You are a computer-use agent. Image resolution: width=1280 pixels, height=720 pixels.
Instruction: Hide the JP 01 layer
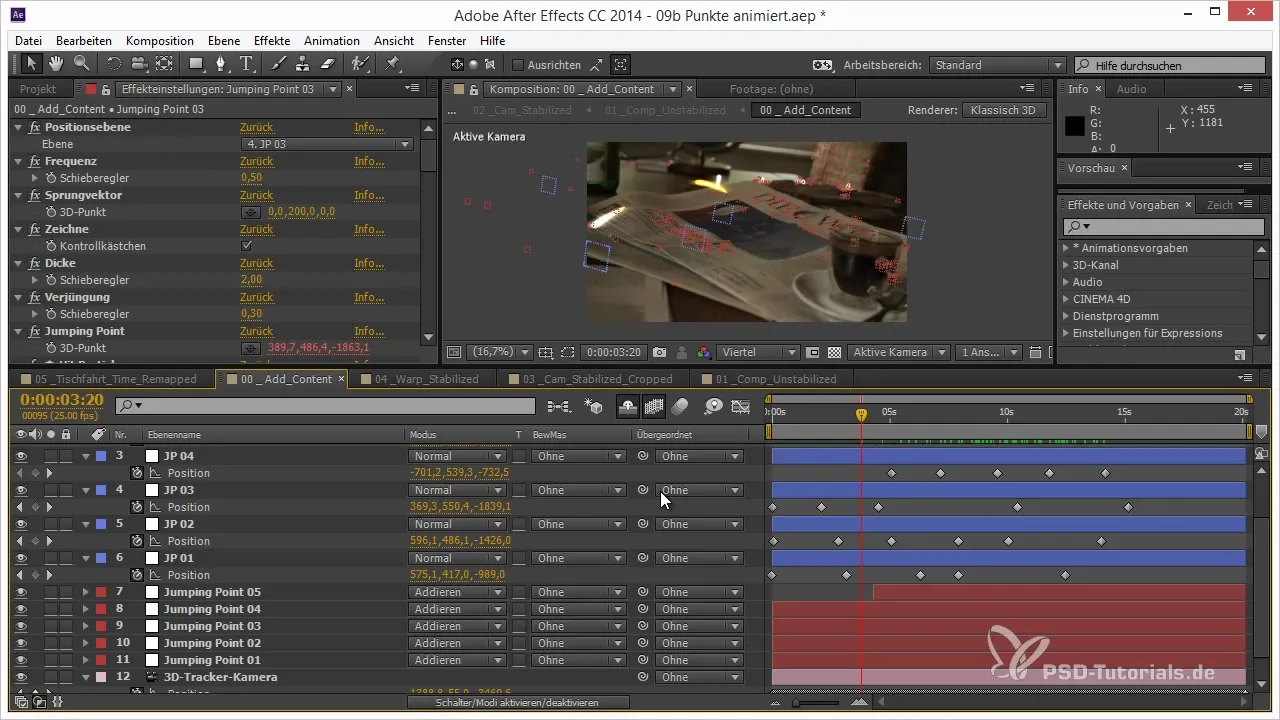[x=22, y=558]
